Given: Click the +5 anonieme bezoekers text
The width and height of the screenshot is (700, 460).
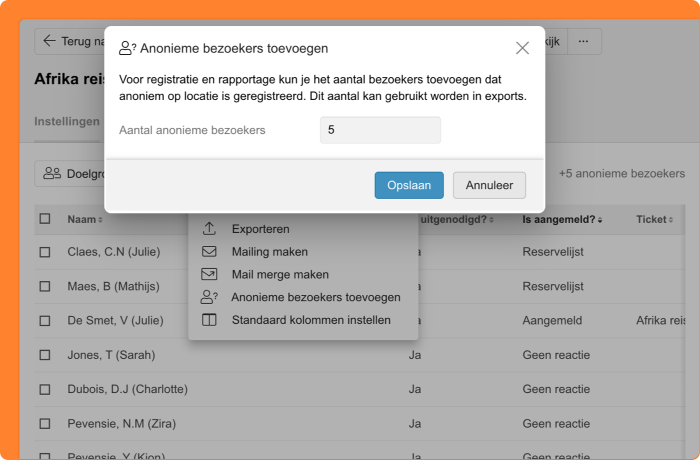Looking at the screenshot, I should [622, 174].
